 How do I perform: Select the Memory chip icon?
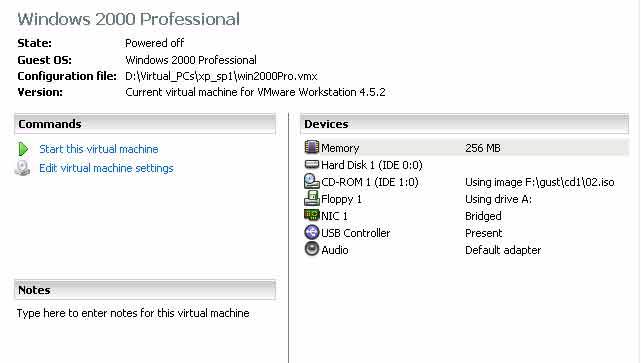312,147
